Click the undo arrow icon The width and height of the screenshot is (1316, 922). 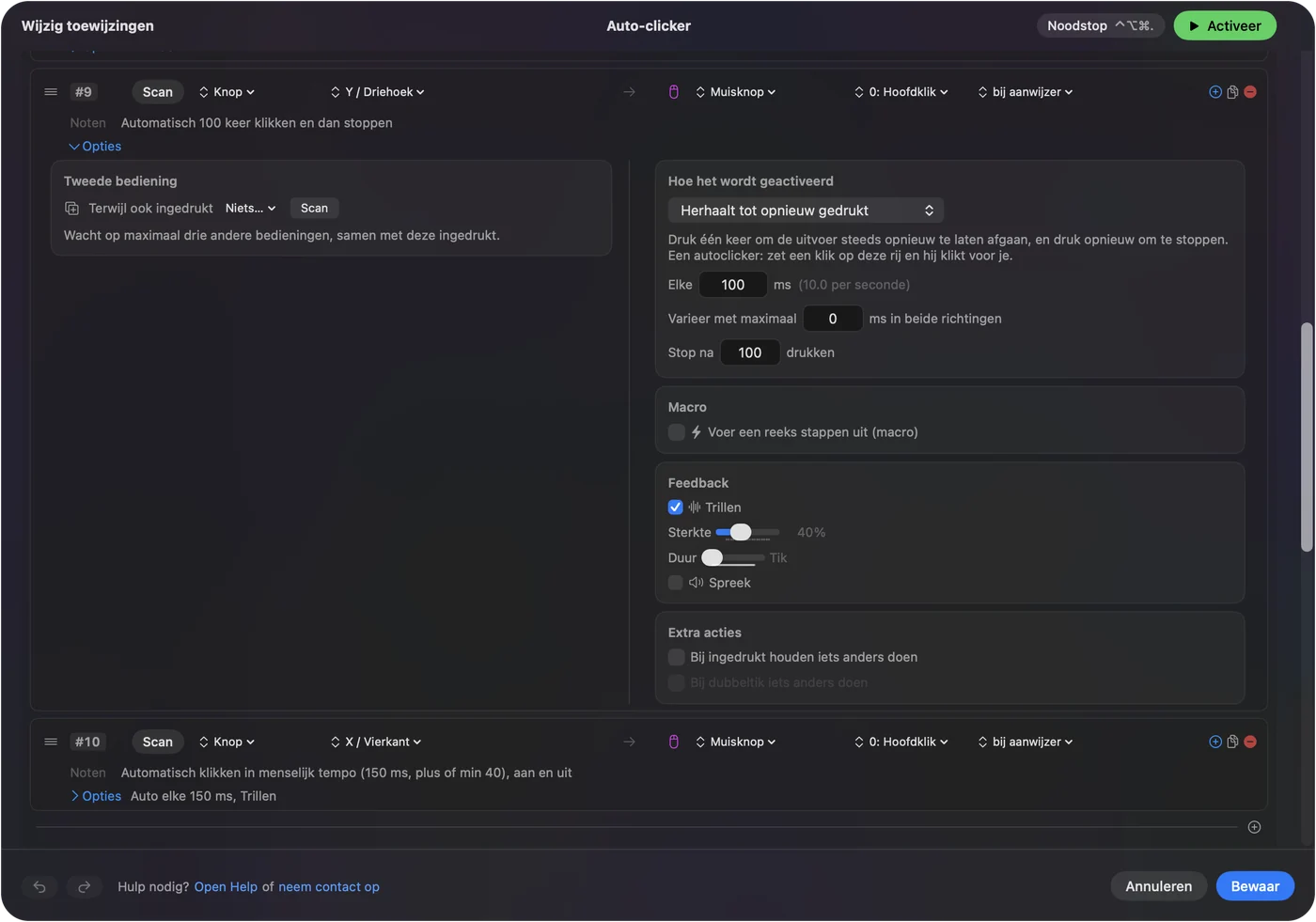pos(39,886)
